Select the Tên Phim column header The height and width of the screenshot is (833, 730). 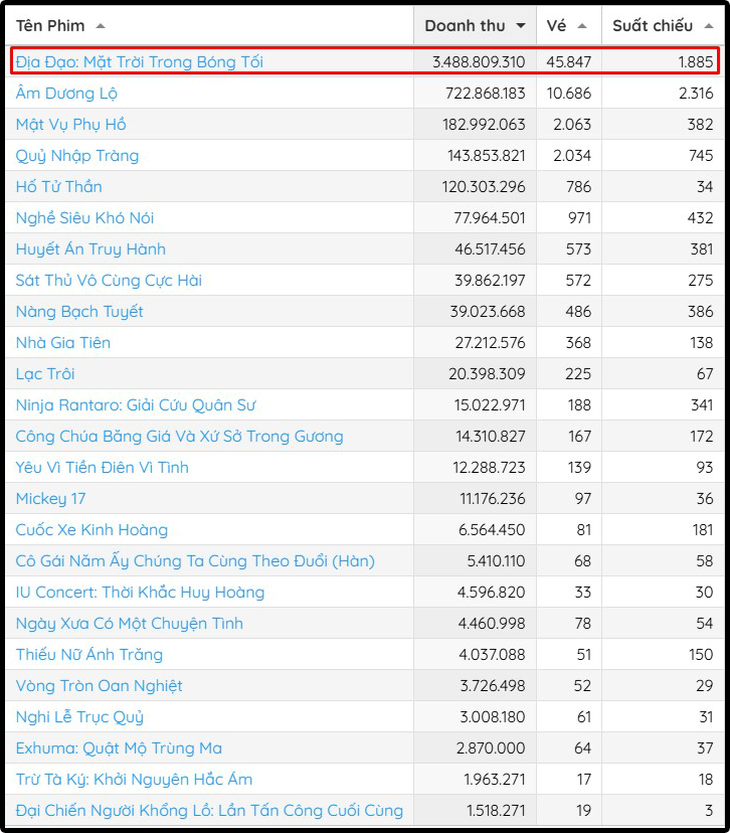(50, 26)
